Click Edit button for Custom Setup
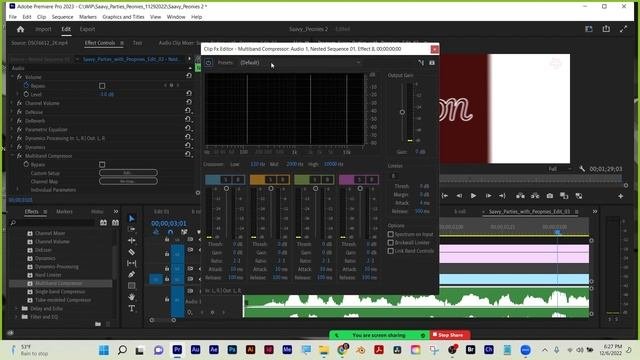 point(128,173)
